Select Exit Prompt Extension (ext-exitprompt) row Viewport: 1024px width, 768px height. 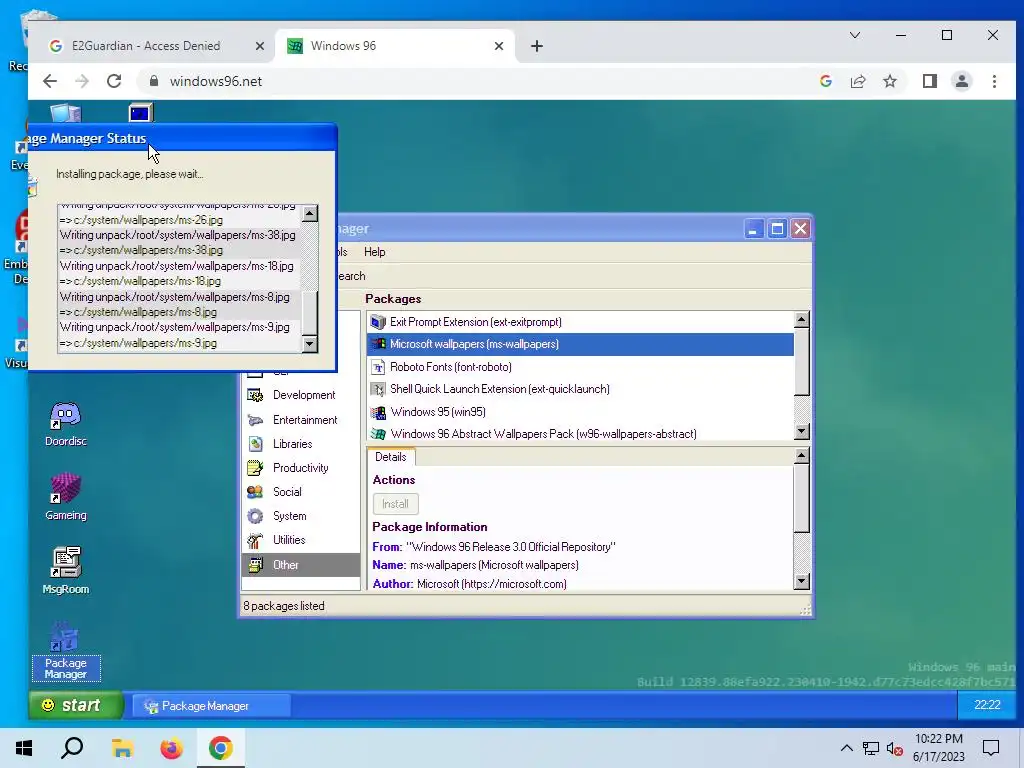[580, 322]
